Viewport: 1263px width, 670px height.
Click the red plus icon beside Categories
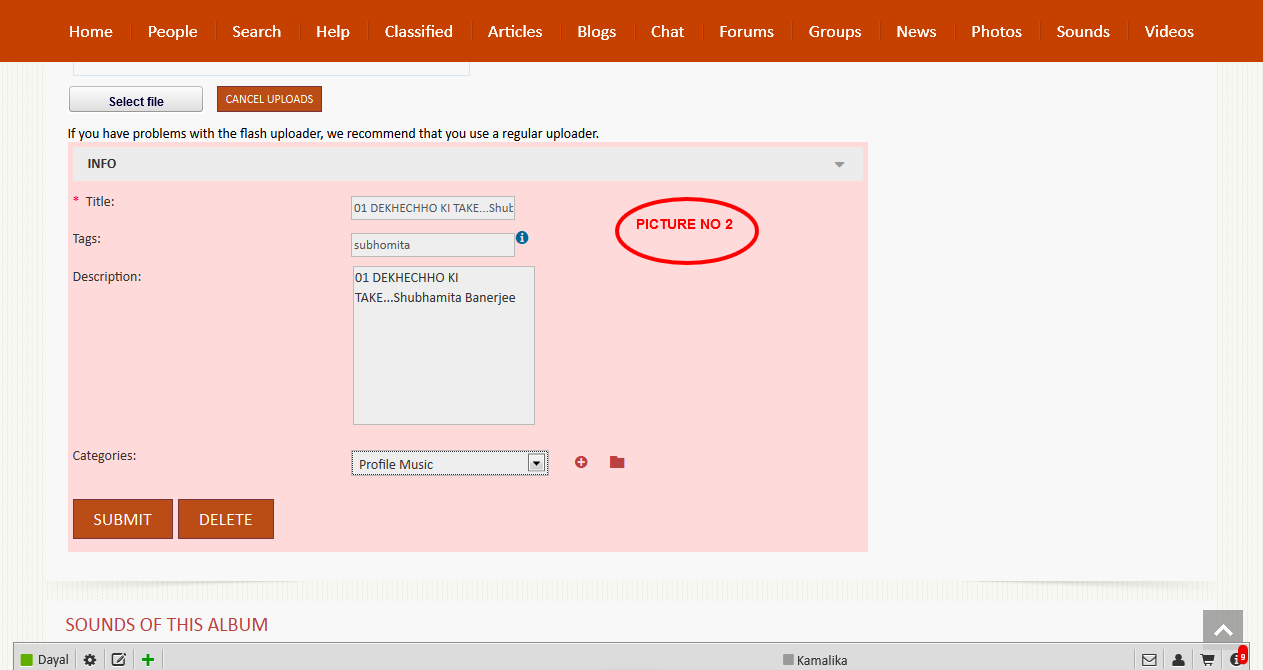tap(581, 462)
